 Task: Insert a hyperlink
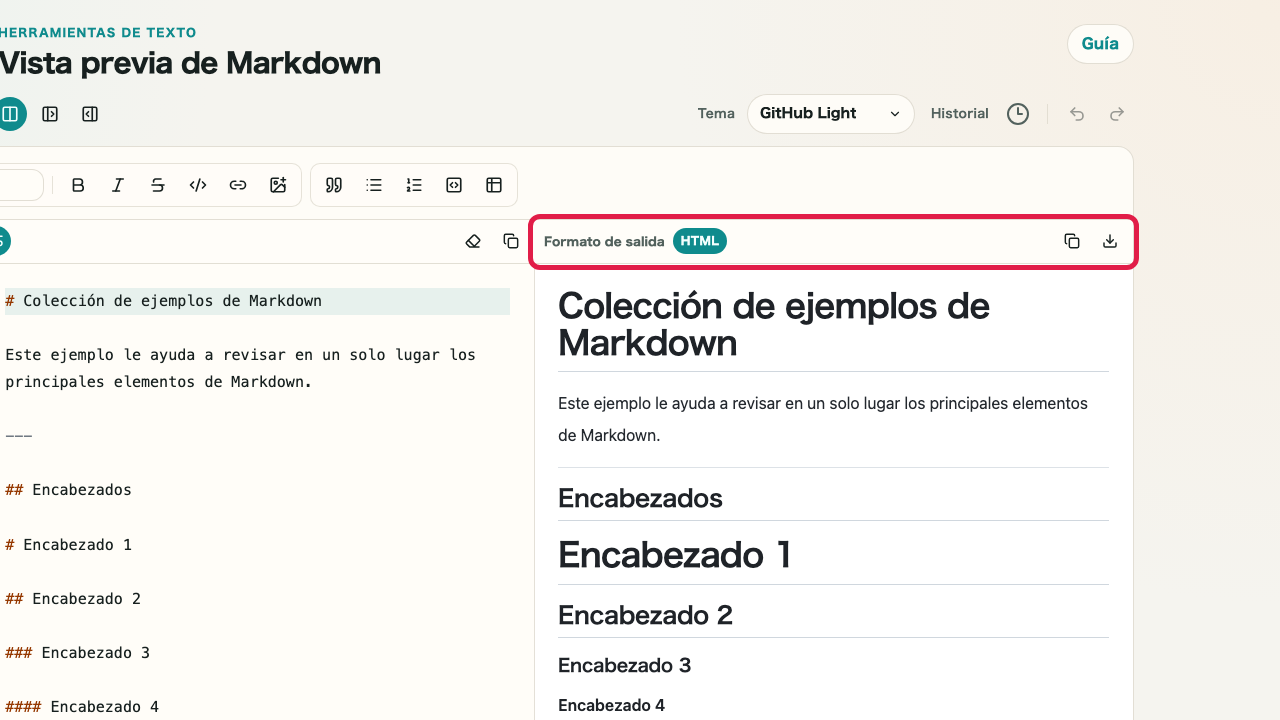238,185
